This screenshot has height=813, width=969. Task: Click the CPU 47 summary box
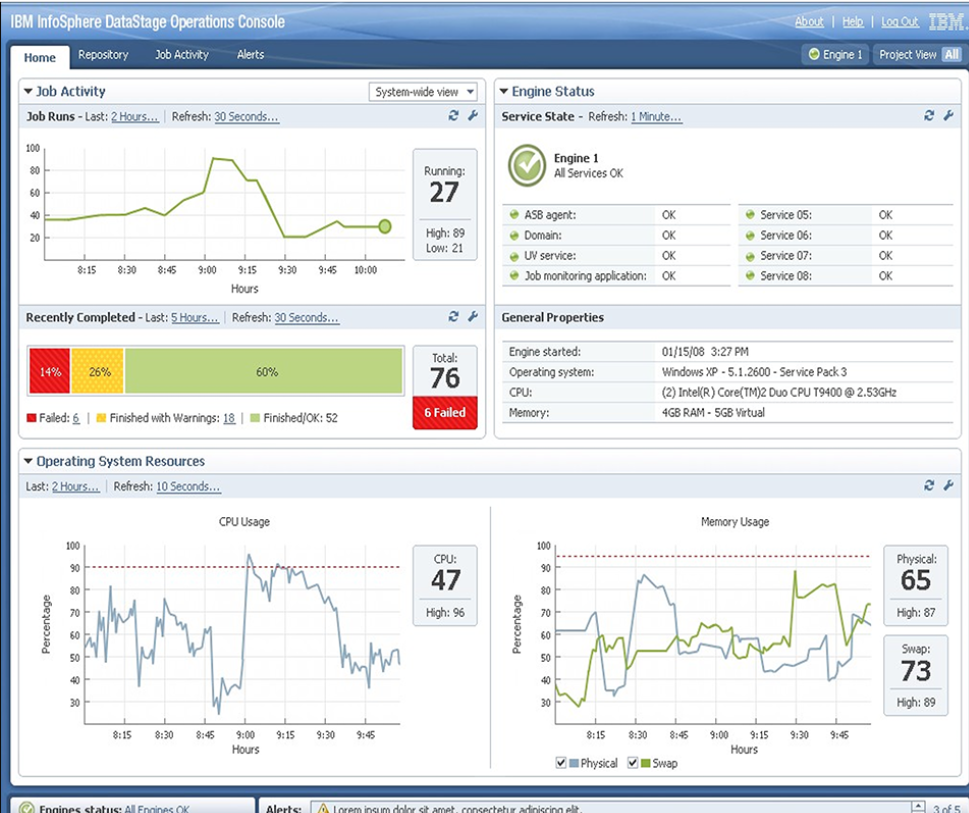(x=445, y=585)
